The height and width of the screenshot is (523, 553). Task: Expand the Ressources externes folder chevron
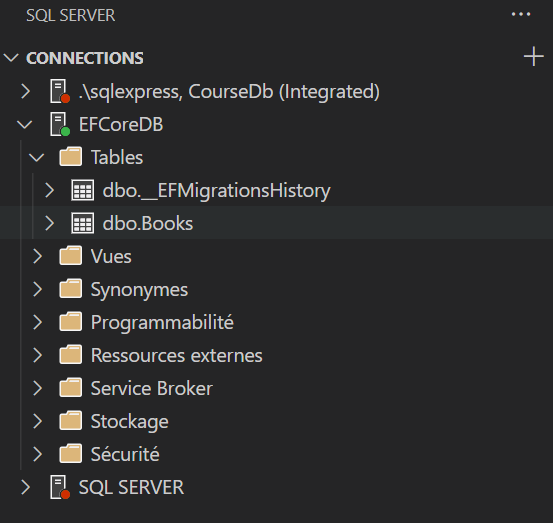(x=37, y=355)
